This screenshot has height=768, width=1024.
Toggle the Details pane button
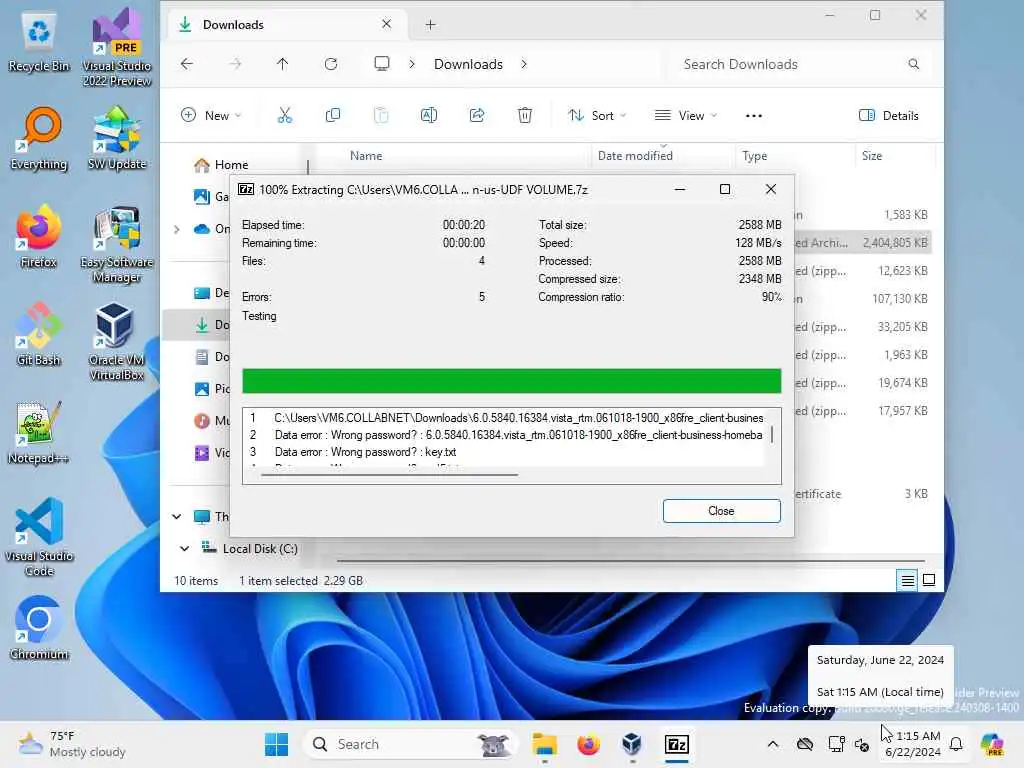click(889, 116)
